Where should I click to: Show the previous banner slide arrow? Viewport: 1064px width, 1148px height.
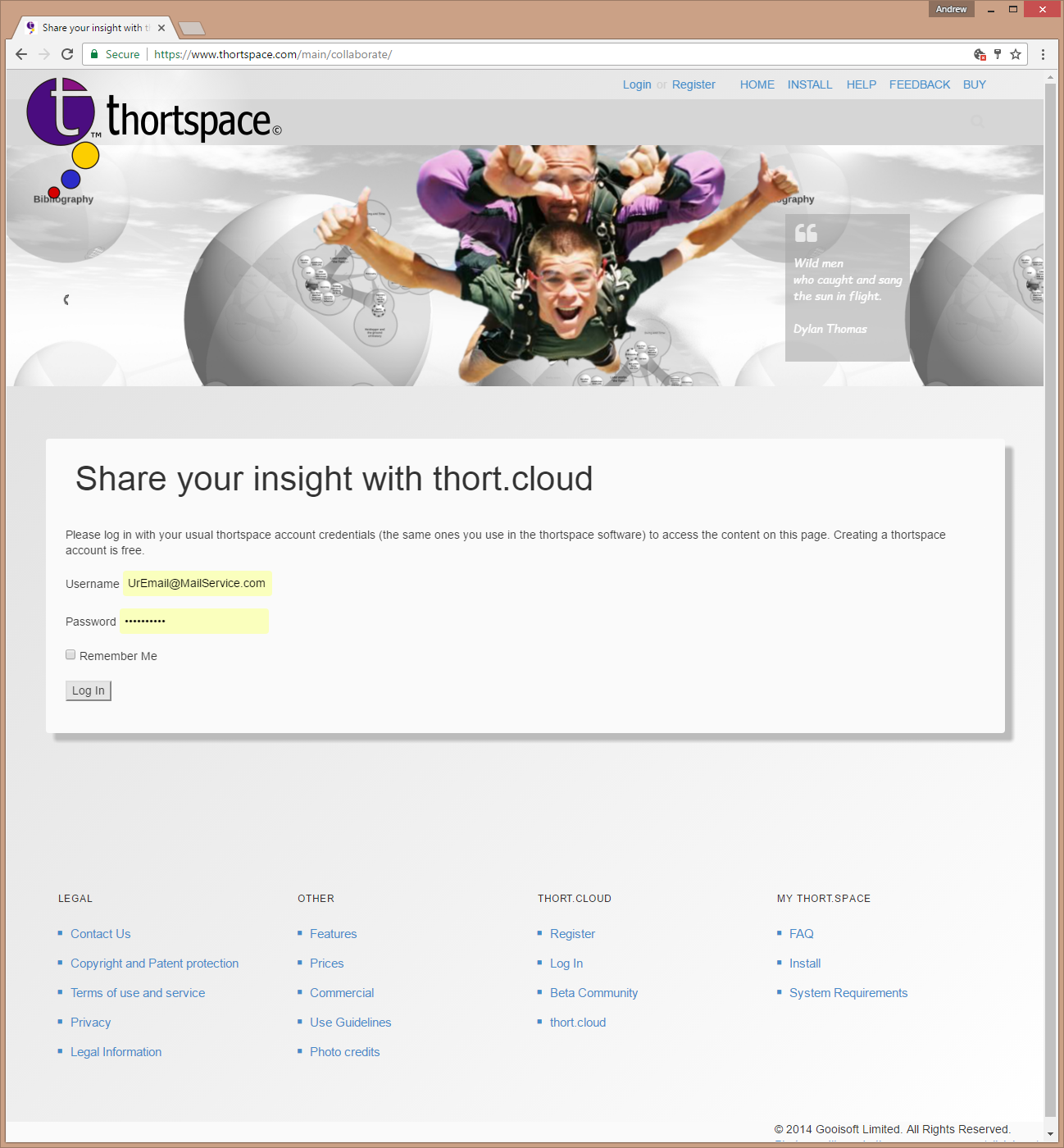[x=66, y=299]
